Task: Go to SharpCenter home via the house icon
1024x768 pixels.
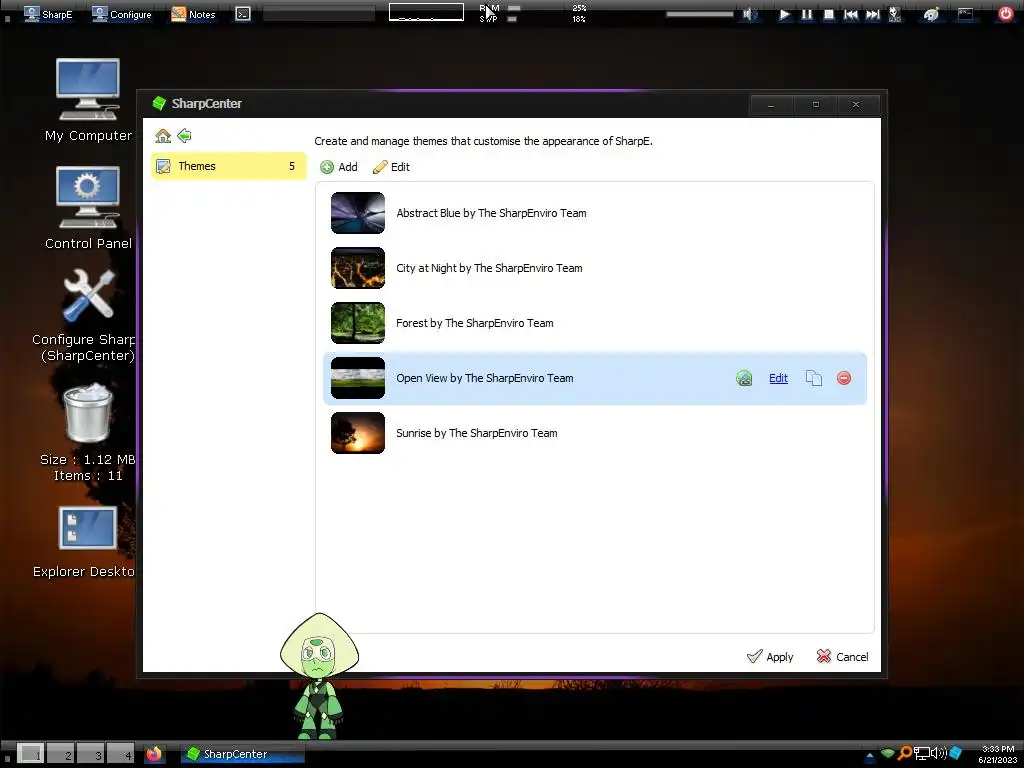Action: [x=163, y=136]
